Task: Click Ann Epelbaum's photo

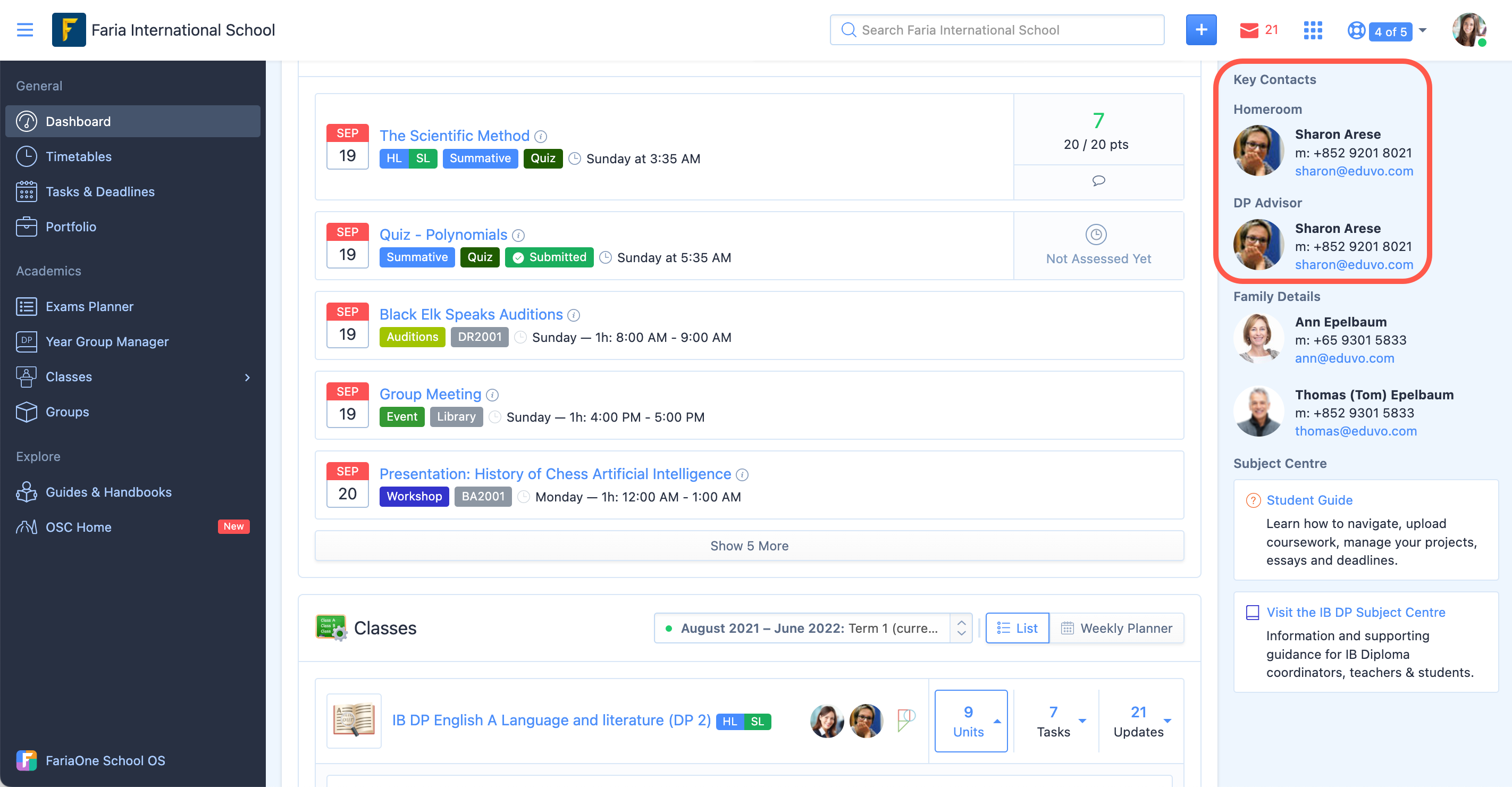Action: tap(1258, 338)
